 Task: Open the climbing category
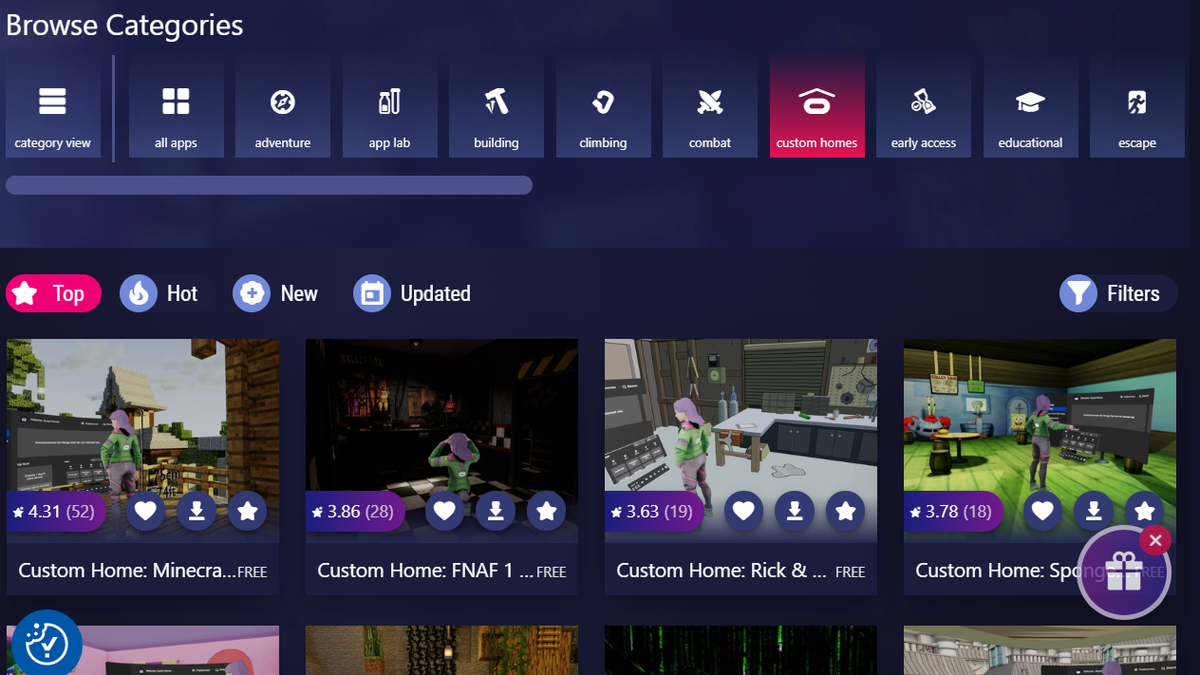603,107
